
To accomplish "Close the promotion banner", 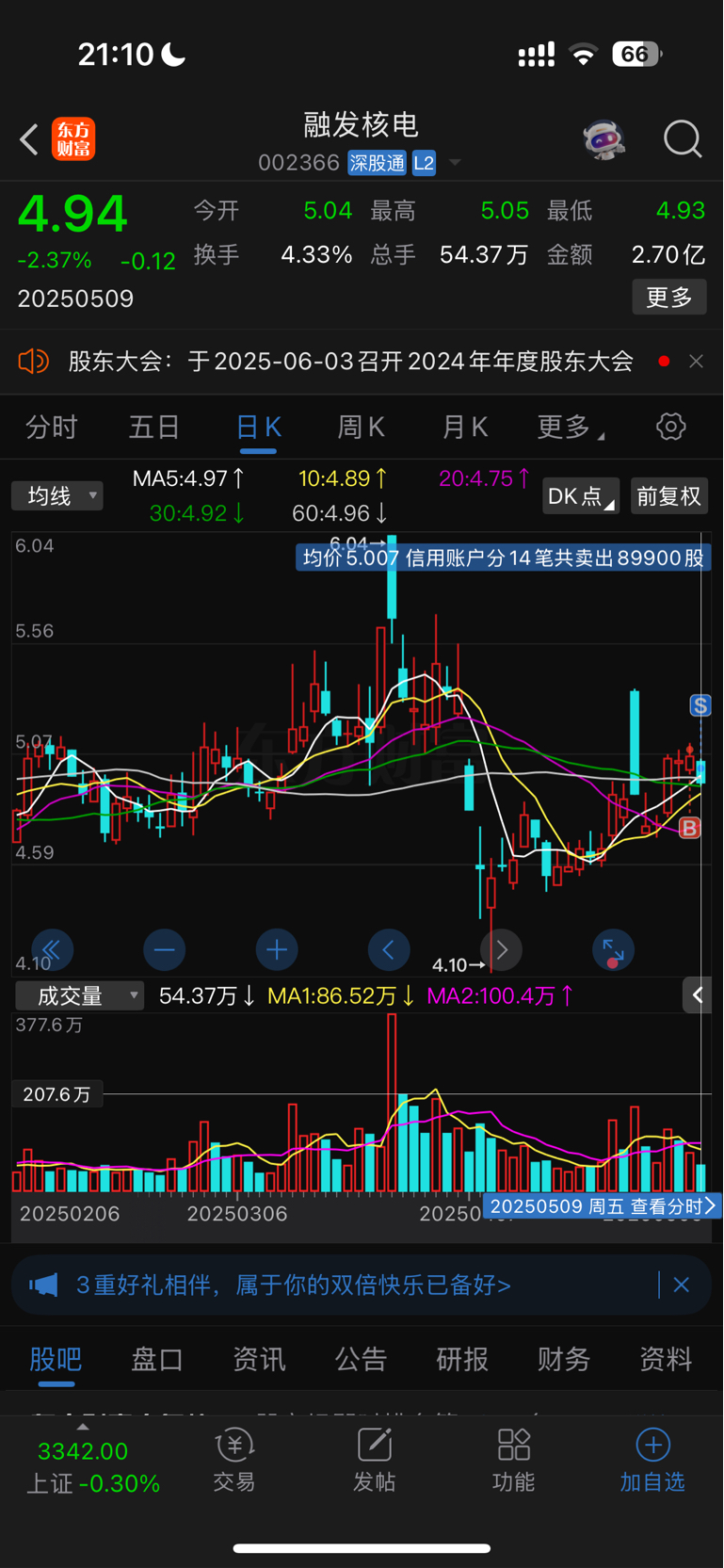I will (x=682, y=1285).
